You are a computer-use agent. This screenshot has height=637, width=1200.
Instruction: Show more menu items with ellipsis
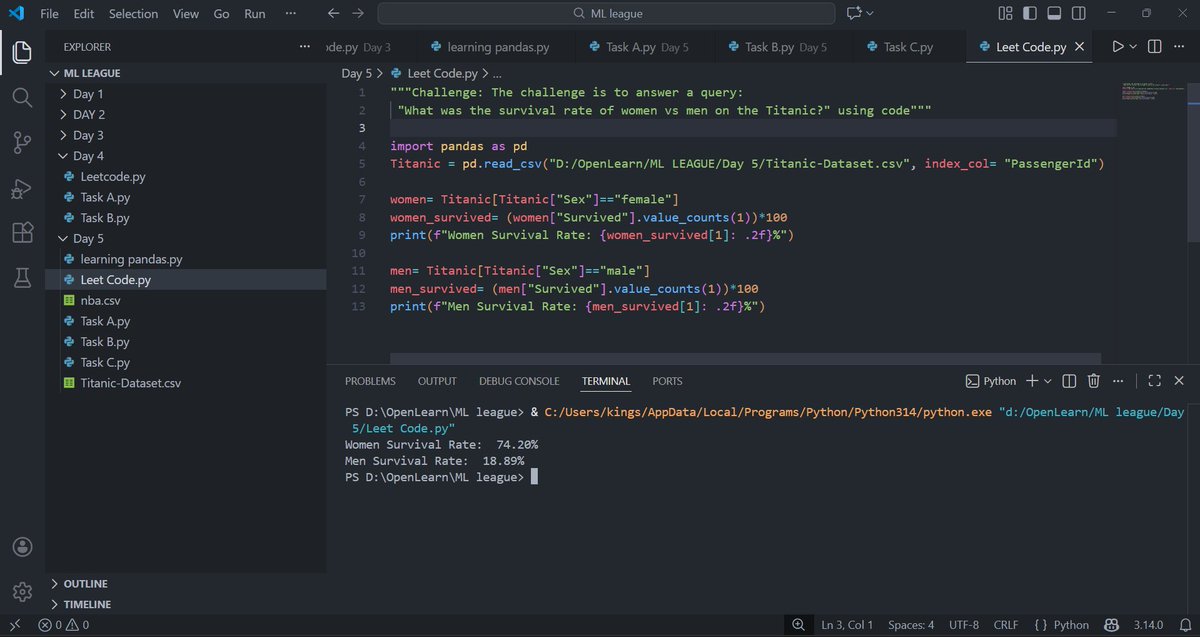291,14
